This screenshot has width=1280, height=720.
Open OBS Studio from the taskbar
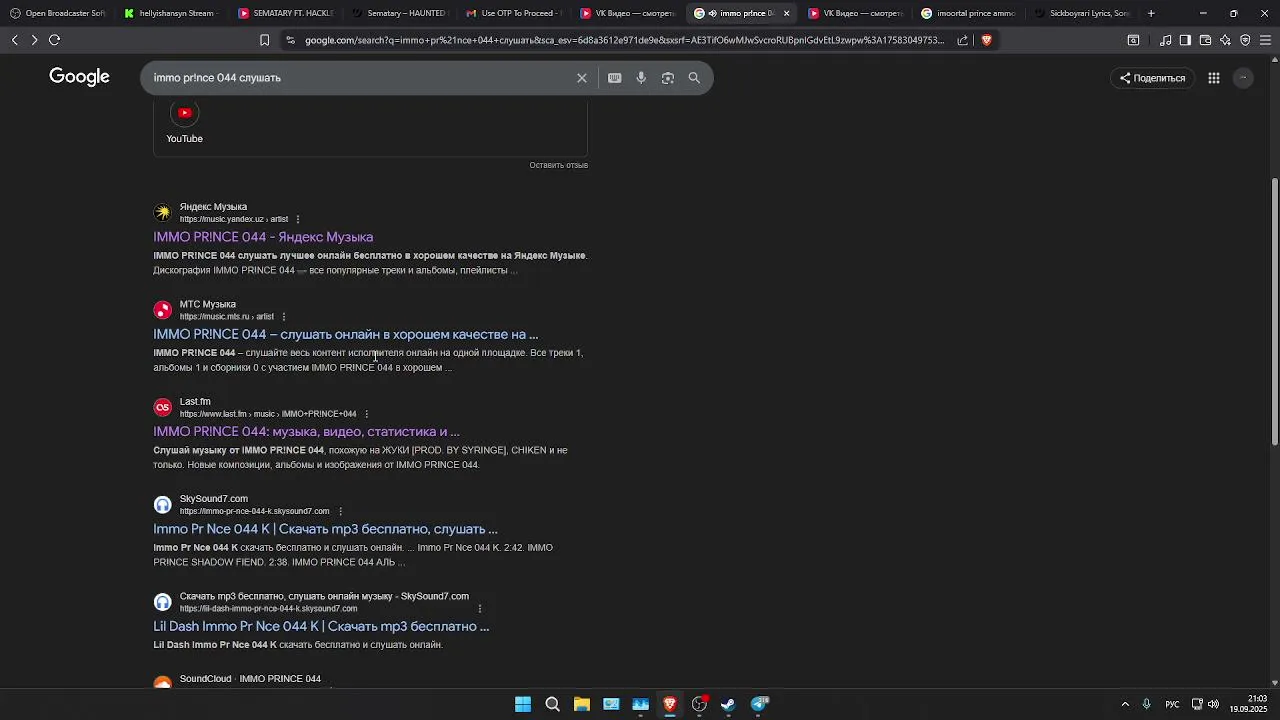click(699, 704)
